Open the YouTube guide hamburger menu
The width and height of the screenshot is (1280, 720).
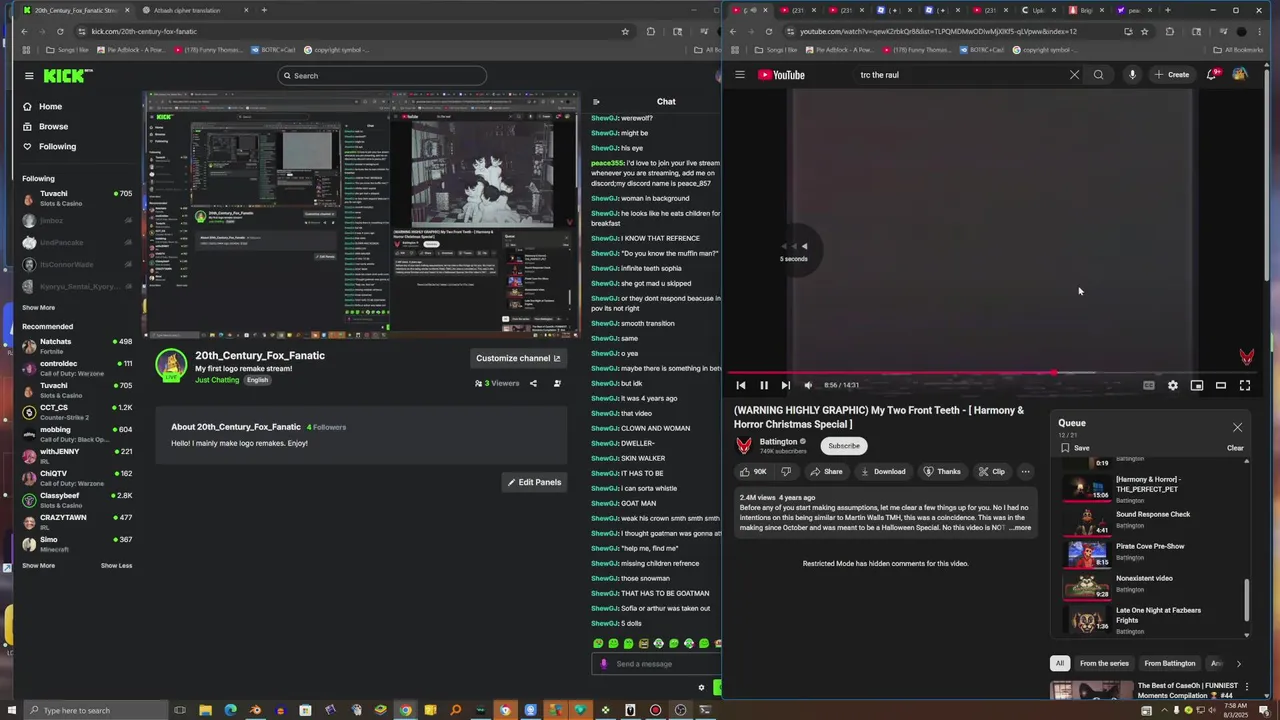740,75
